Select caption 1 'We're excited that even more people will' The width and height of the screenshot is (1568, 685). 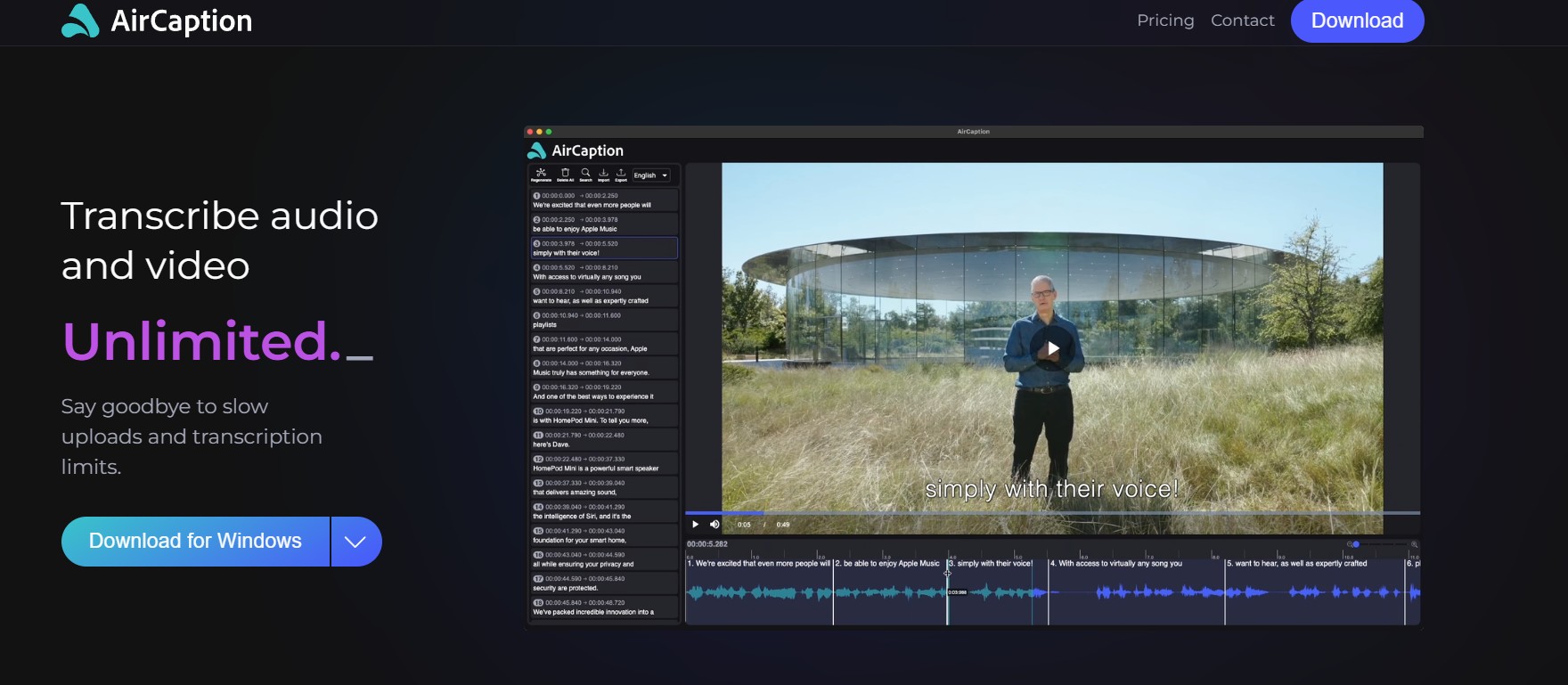[605, 200]
